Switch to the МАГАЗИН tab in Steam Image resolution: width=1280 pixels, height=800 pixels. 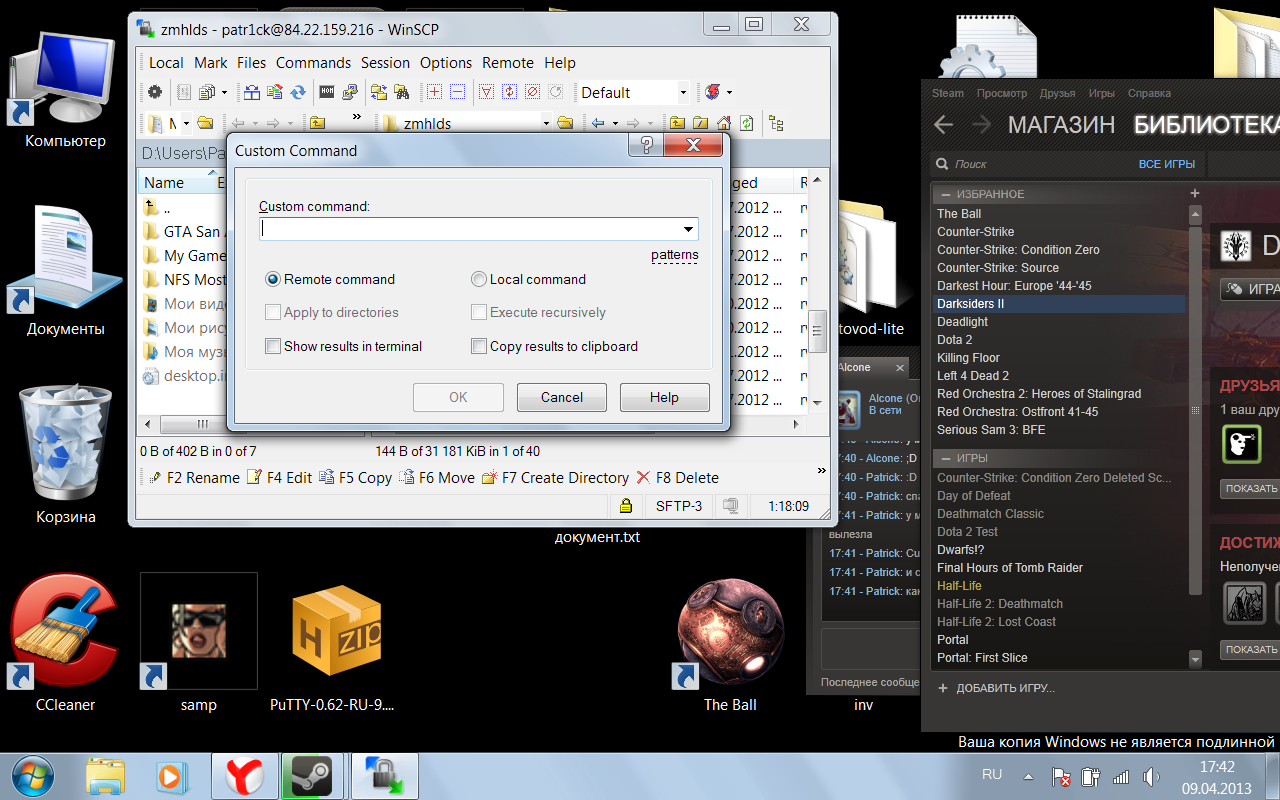pos(1061,125)
